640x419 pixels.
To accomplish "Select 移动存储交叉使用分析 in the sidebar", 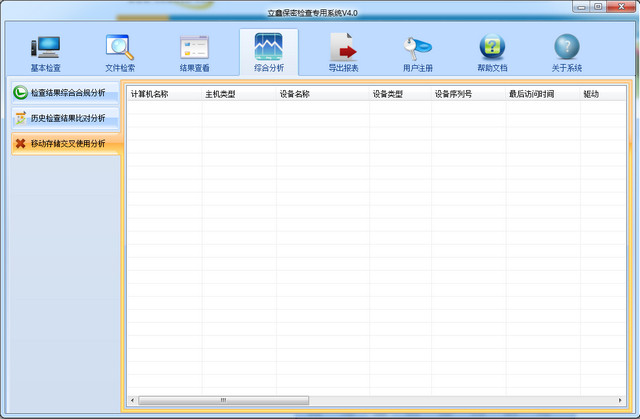I will tap(66, 144).
